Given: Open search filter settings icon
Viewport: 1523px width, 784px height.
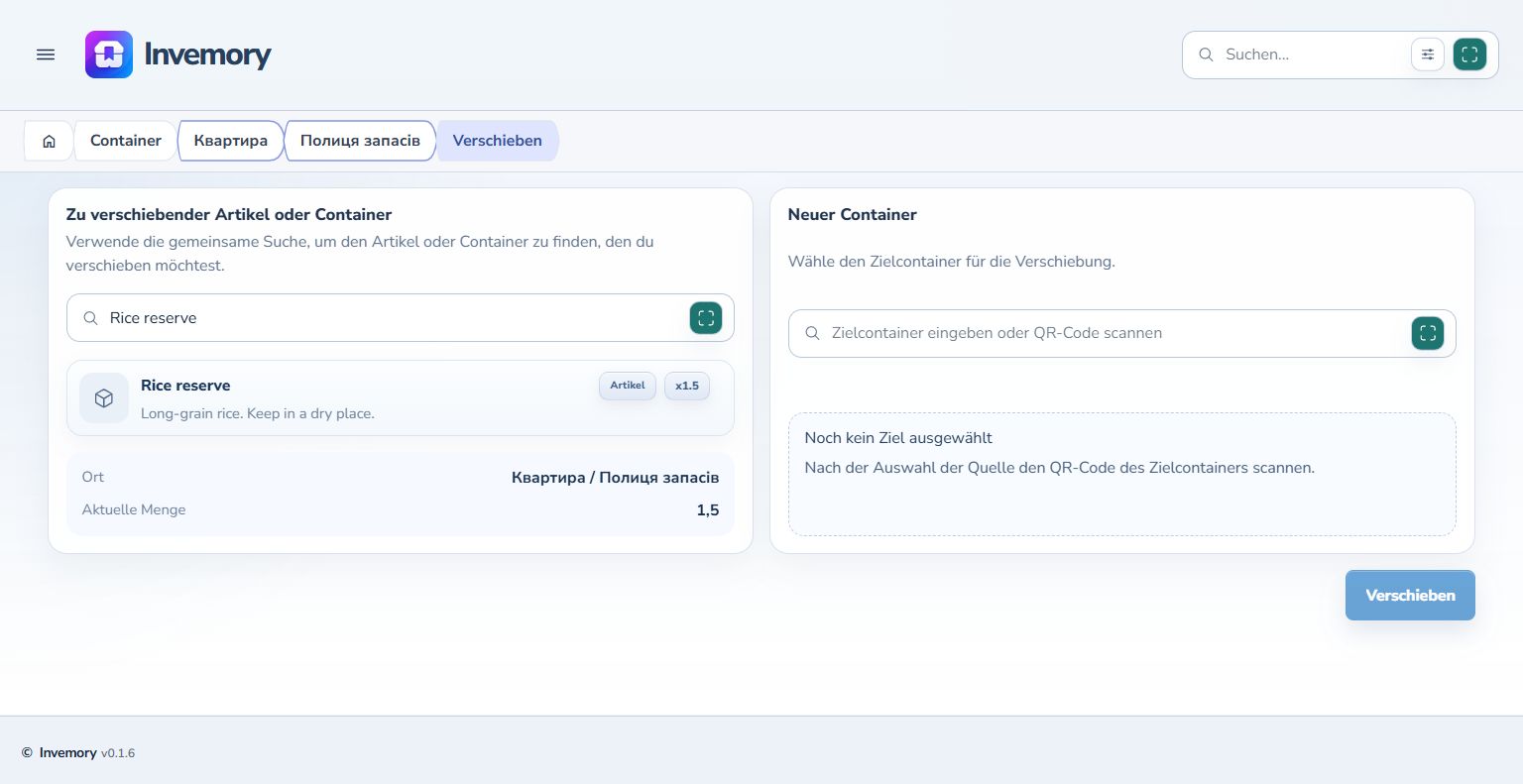Looking at the screenshot, I should click(x=1428, y=55).
